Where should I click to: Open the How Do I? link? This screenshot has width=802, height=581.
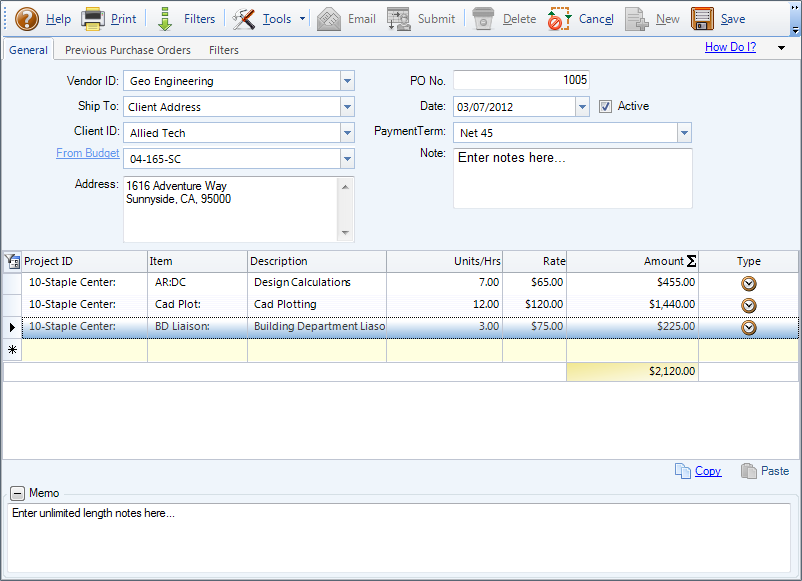coord(730,47)
